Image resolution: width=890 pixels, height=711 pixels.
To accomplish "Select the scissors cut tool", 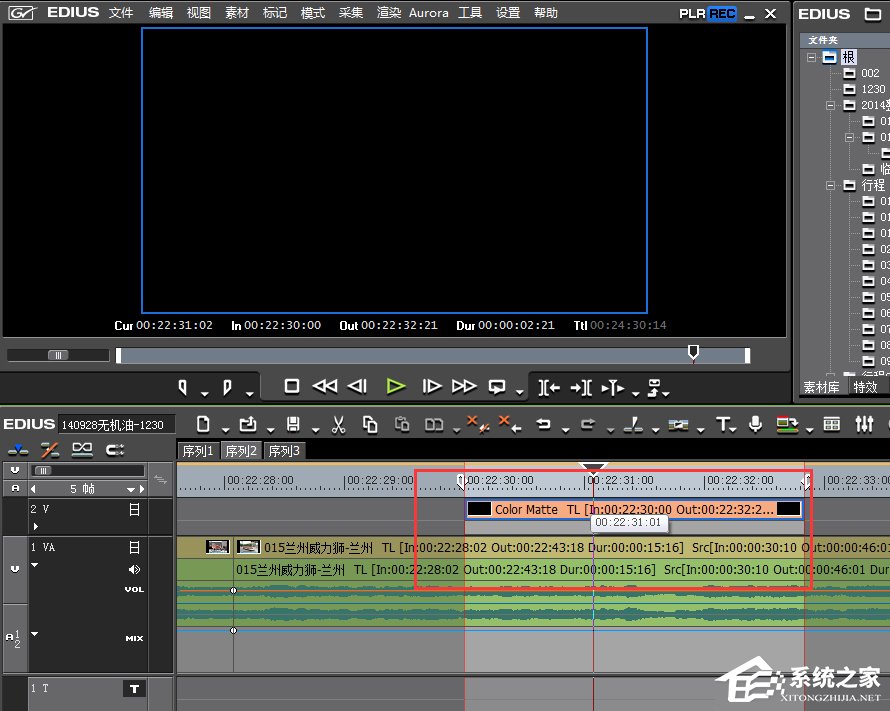I will click(338, 424).
